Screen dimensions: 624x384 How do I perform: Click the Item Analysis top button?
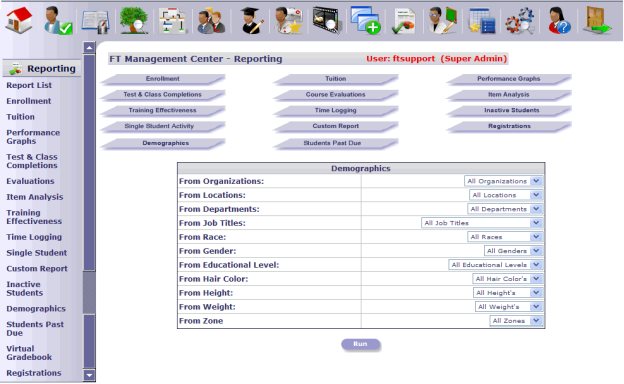point(509,95)
